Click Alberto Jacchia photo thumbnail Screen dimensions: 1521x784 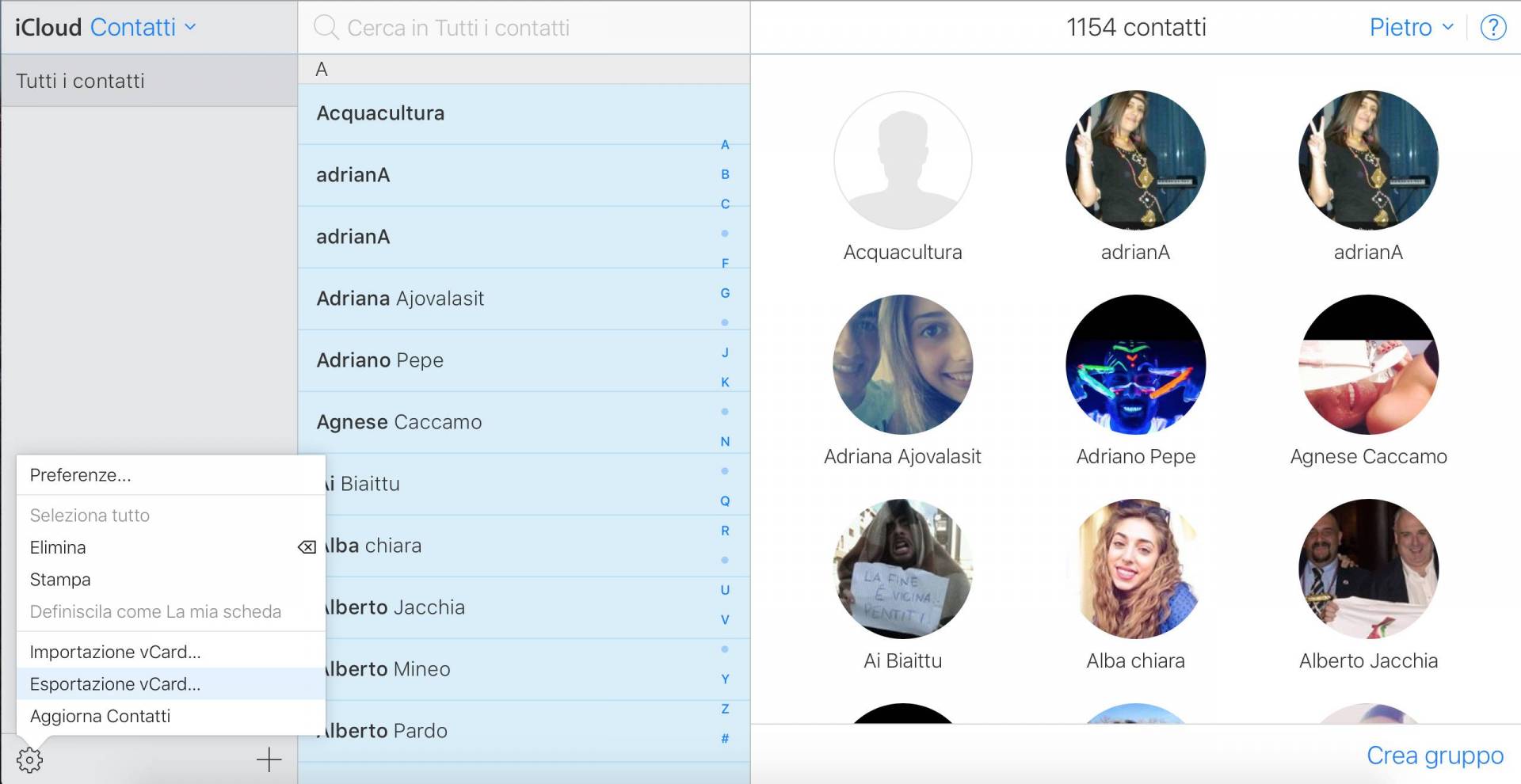pyautogui.click(x=1368, y=569)
